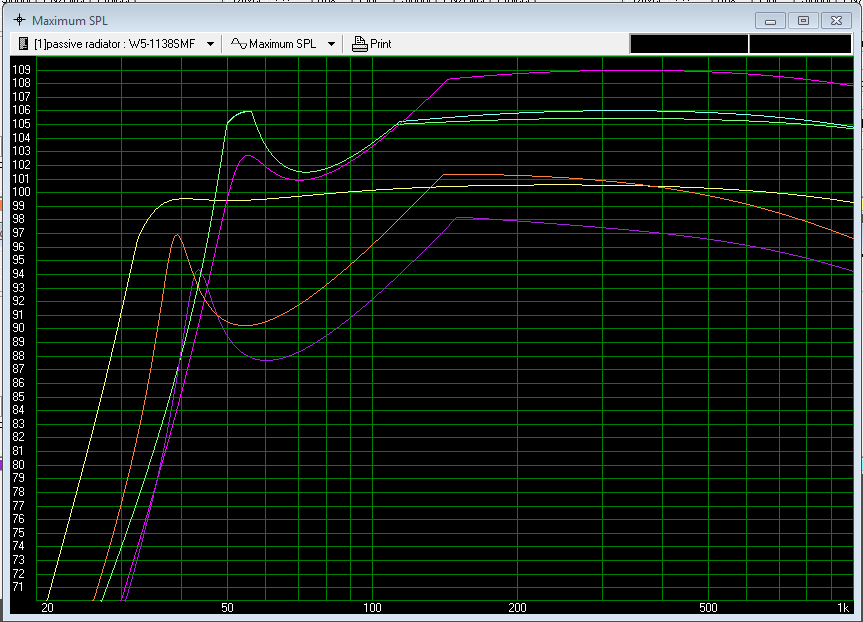Click the 75 dB axis label

coord(18,532)
